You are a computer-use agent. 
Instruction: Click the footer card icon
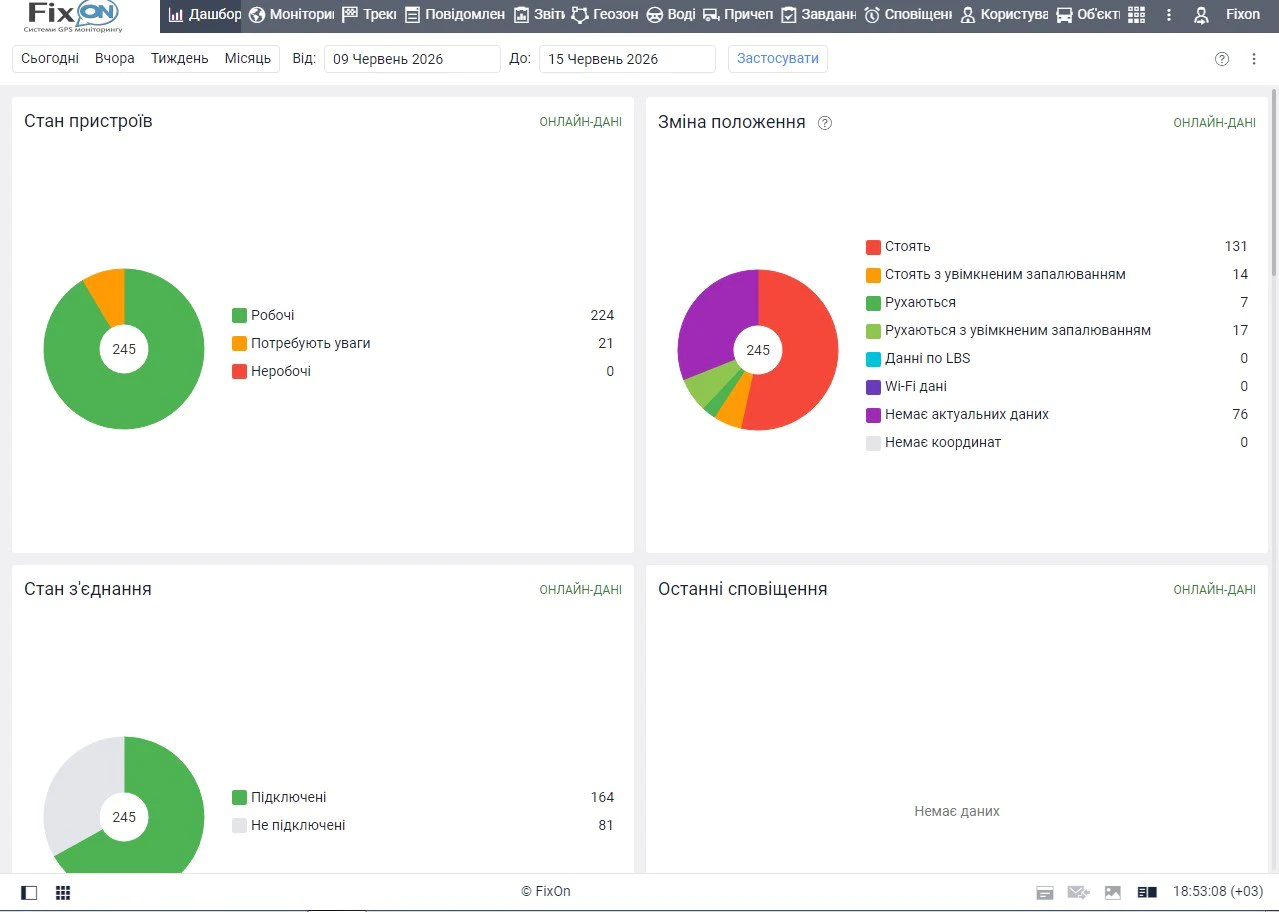pos(1045,892)
